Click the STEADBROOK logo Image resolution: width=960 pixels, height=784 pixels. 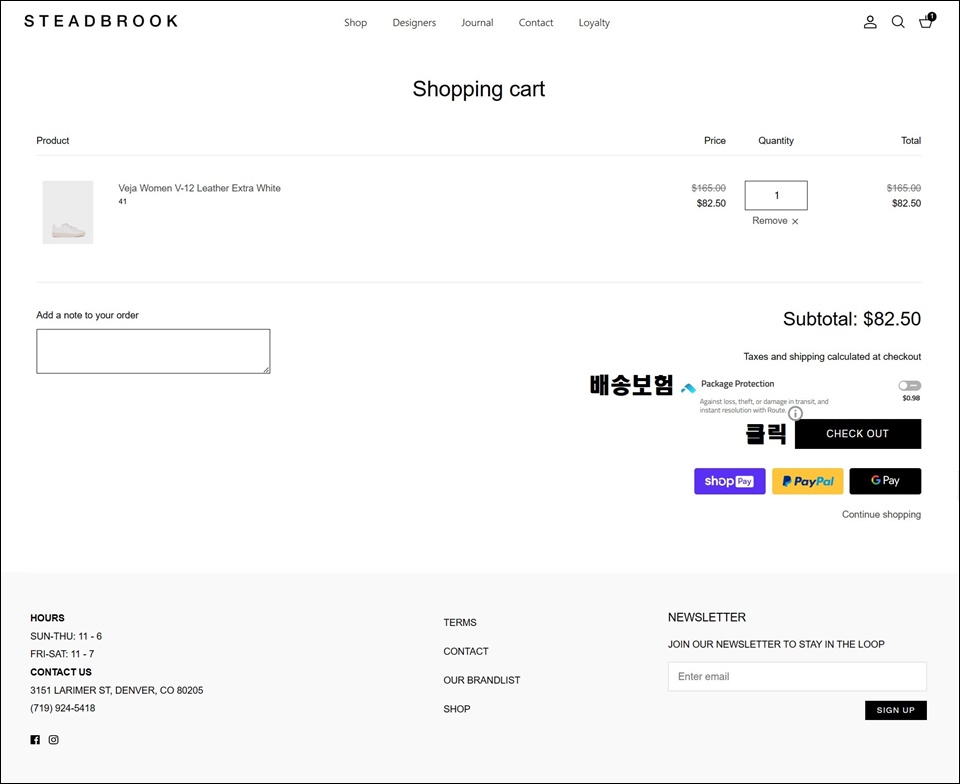101,21
